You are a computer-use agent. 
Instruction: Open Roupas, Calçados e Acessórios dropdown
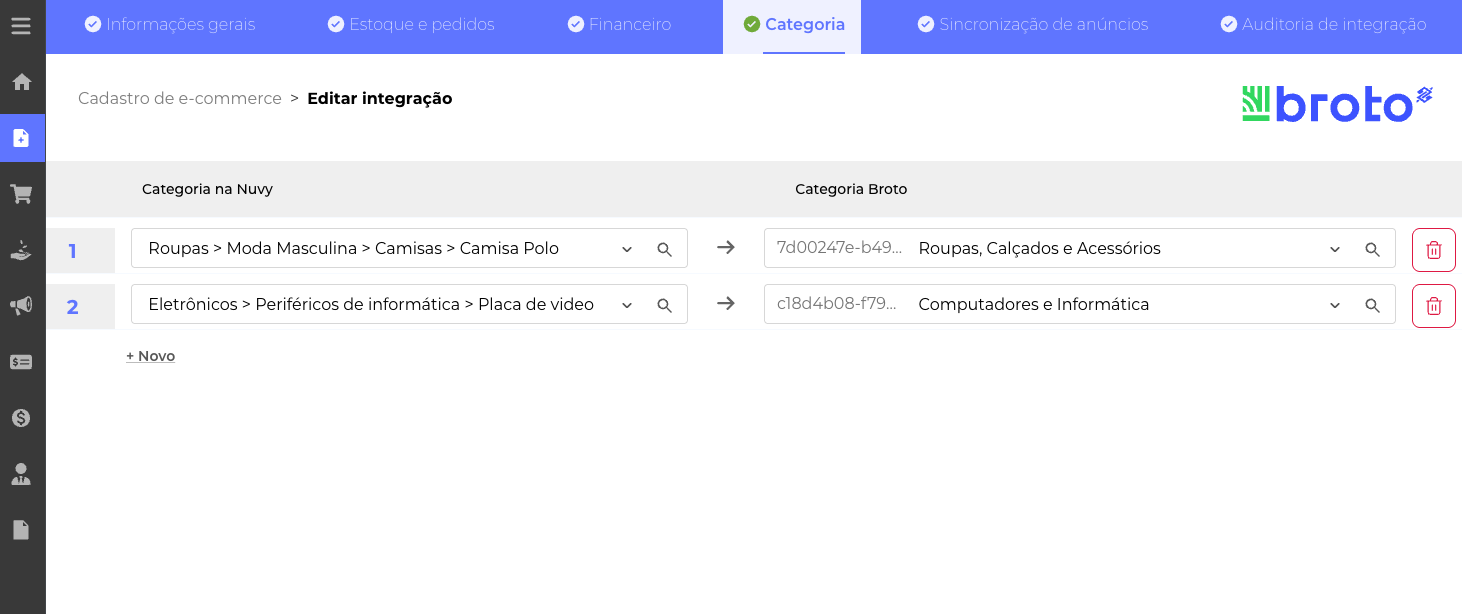coord(1334,250)
